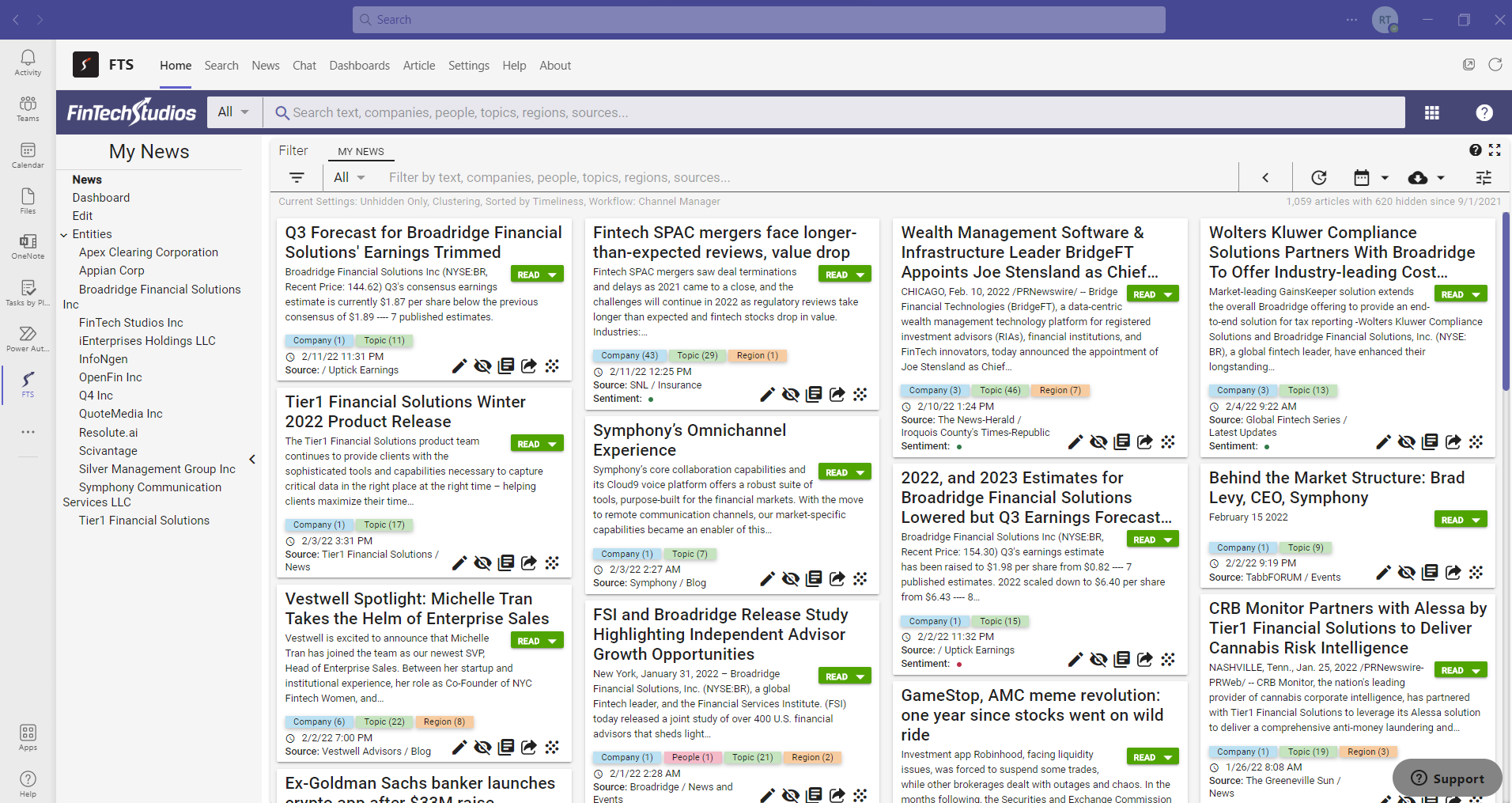Open the All dropdown in main search bar
The image size is (1512, 803).
coord(233,112)
